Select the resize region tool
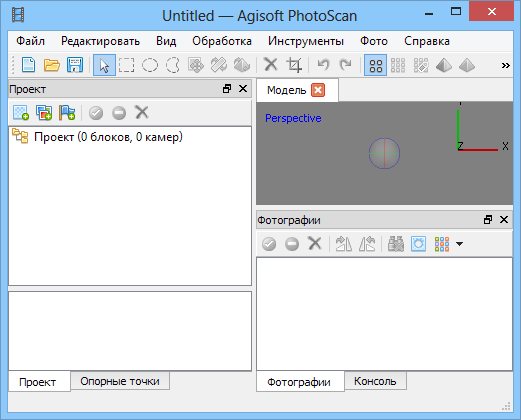The image size is (521, 420). 219,65
